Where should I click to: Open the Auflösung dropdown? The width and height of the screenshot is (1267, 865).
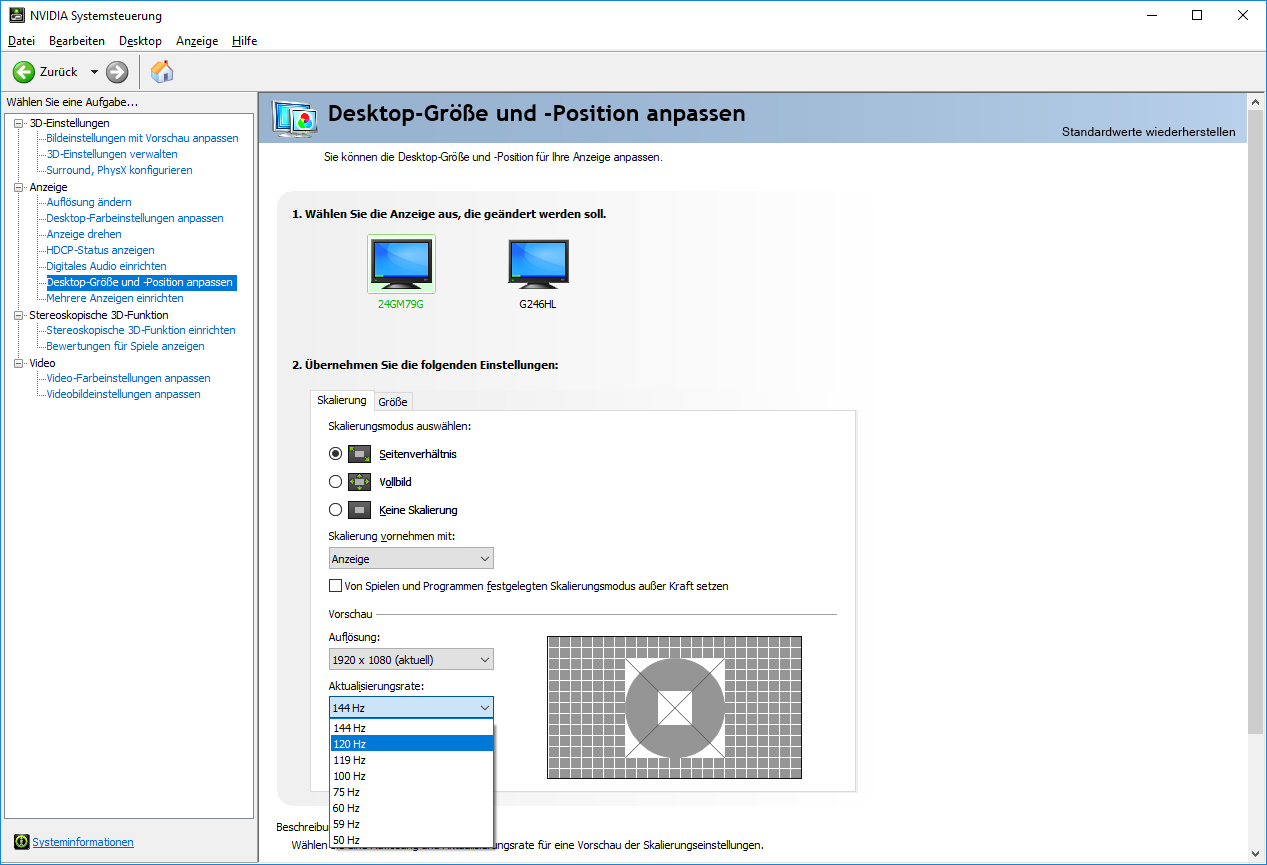(411, 660)
